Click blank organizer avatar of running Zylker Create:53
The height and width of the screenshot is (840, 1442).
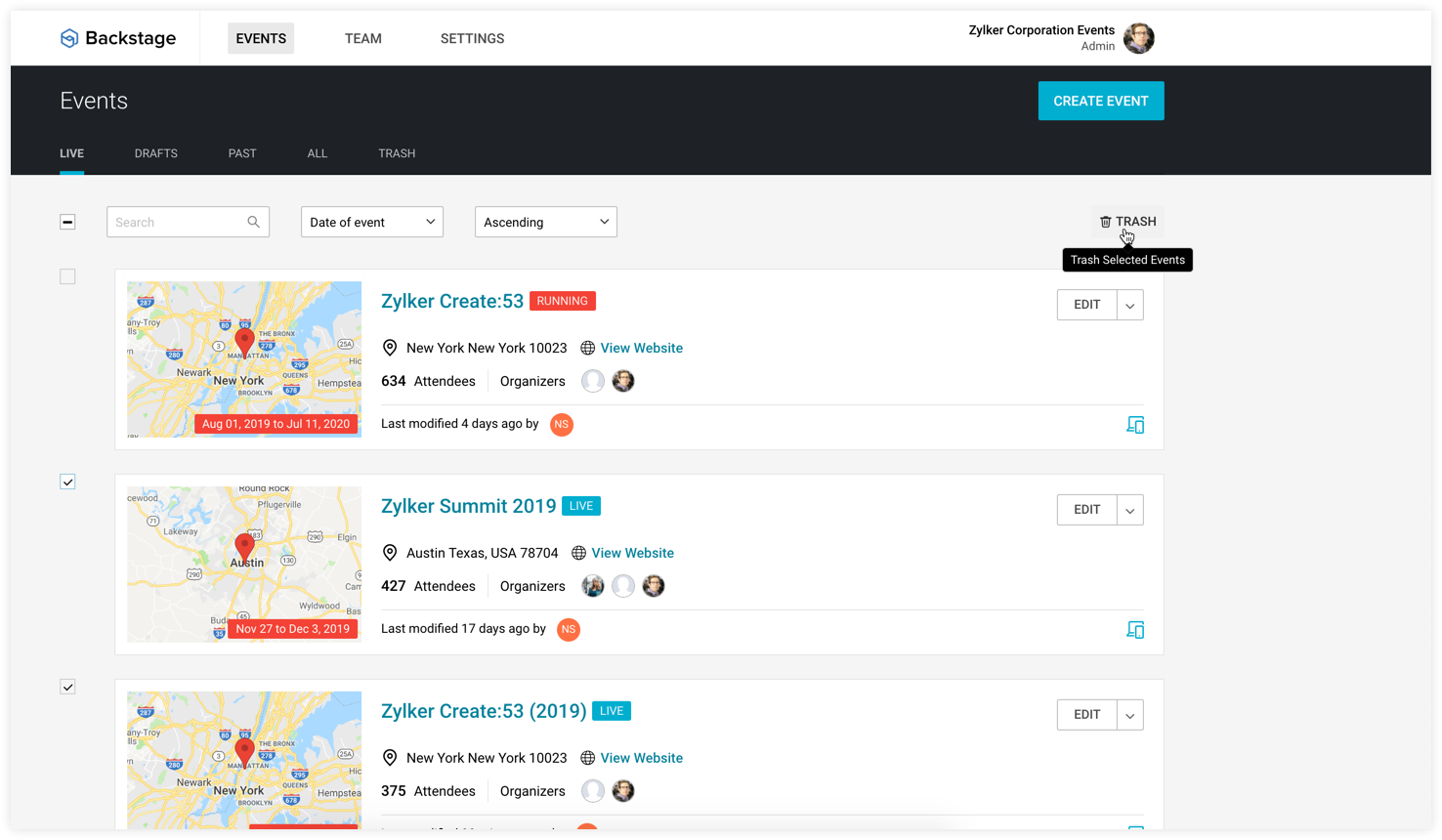click(x=593, y=381)
